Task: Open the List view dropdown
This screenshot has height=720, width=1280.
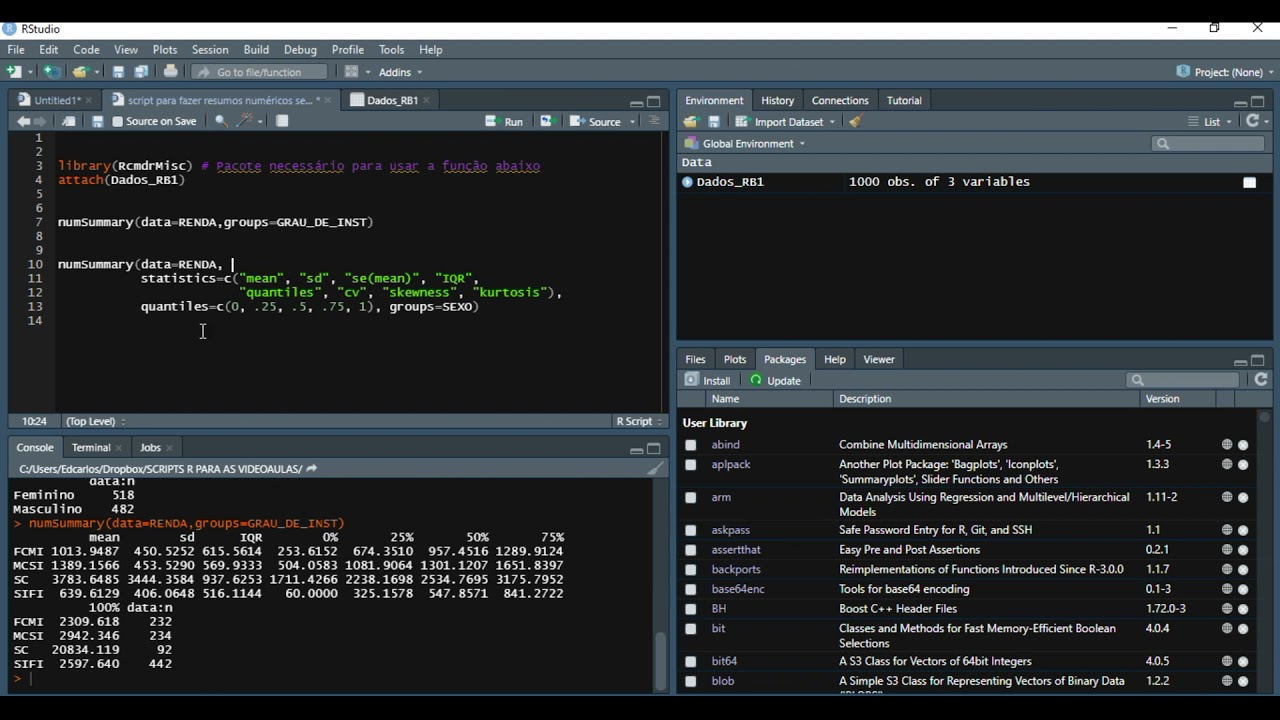Action: pyautogui.click(x=1211, y=122)
